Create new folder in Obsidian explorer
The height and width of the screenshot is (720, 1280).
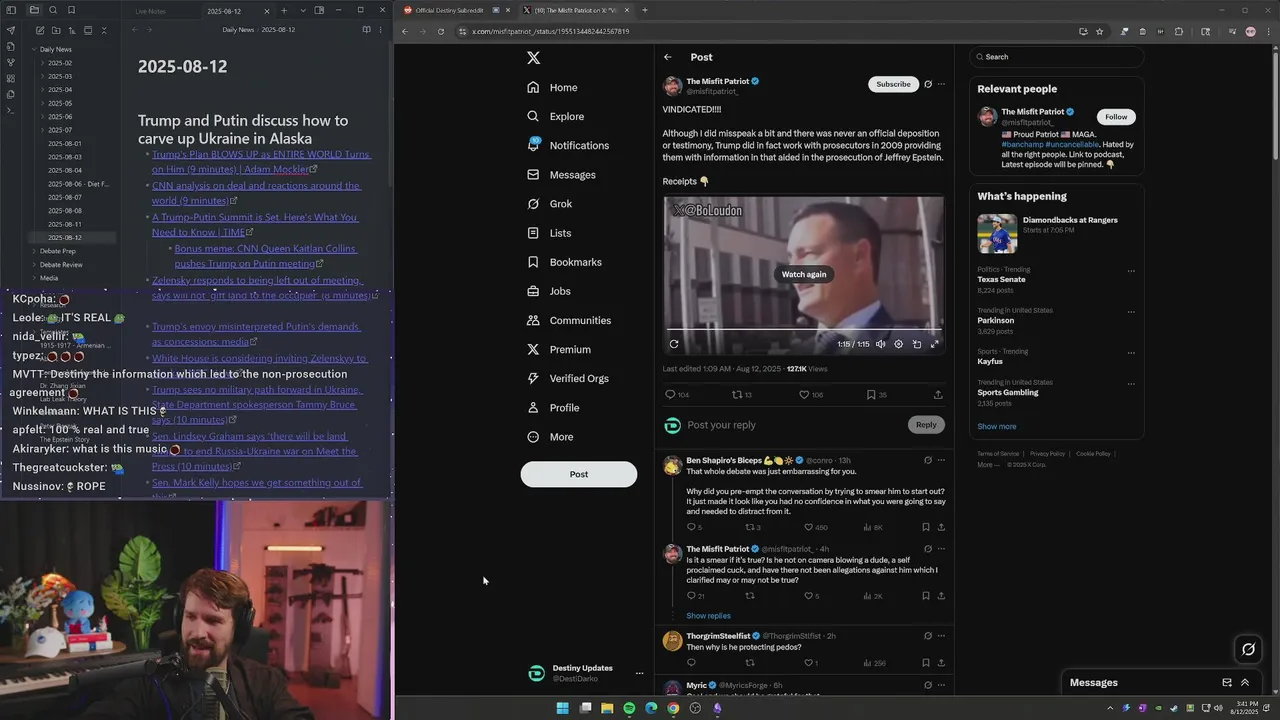tap(56, 30)
